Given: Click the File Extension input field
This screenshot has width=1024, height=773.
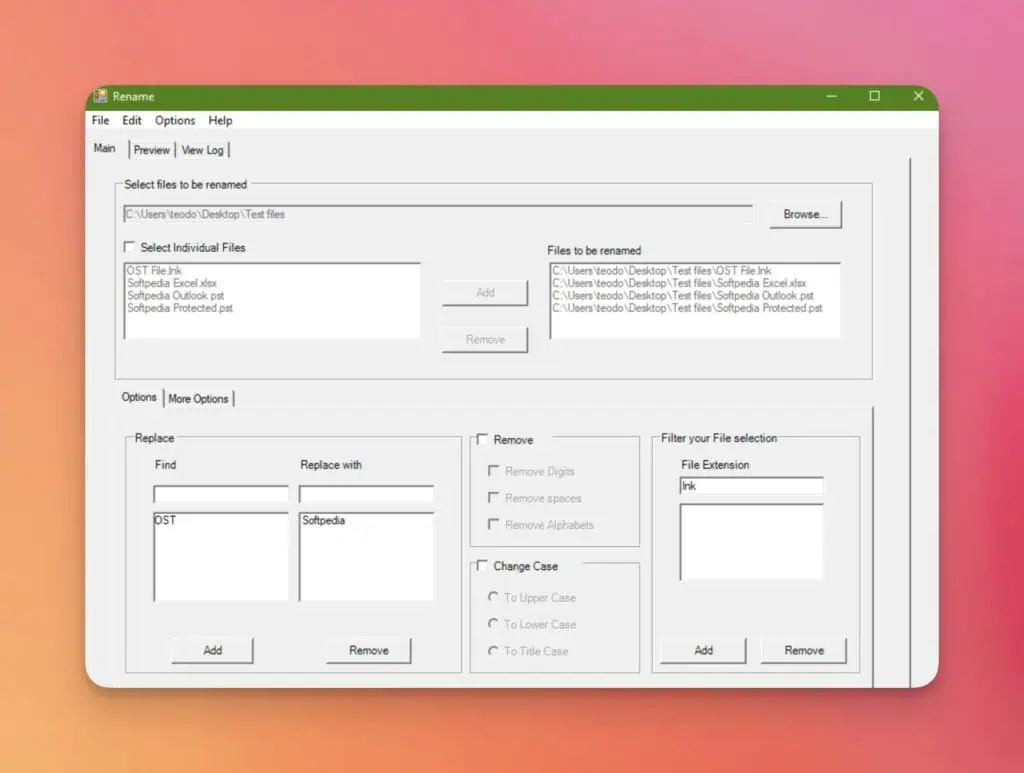Looking at the screenshot, I should click(751, 486).
